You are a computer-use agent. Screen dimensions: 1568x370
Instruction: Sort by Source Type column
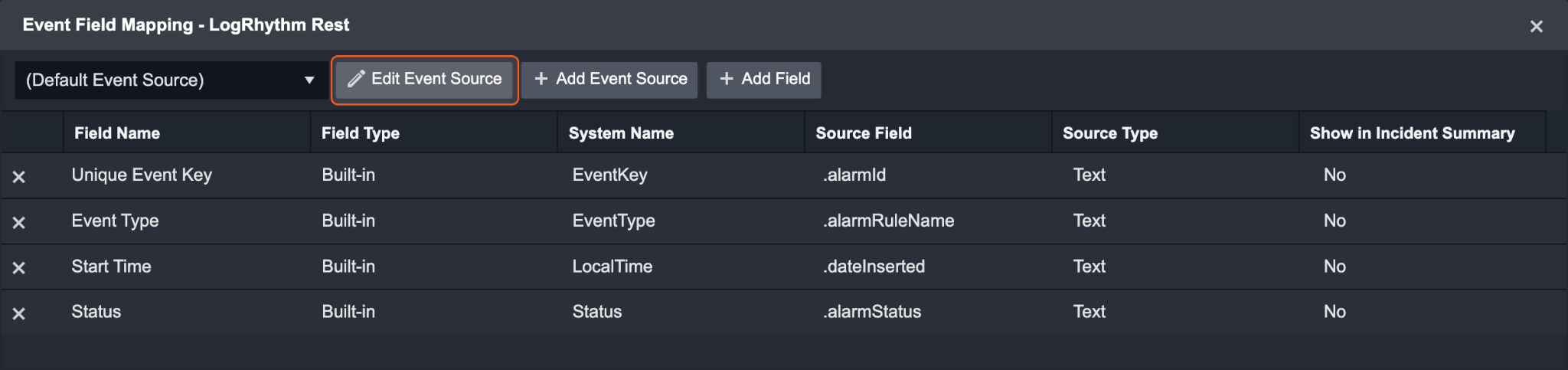(1110, 133)
